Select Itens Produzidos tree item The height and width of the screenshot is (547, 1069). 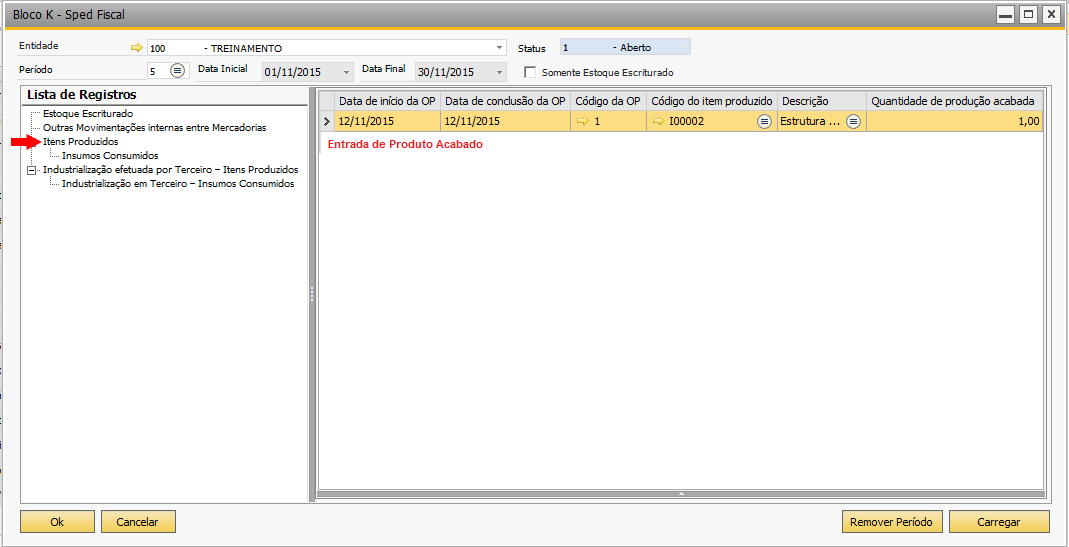(x=80, y=142)
